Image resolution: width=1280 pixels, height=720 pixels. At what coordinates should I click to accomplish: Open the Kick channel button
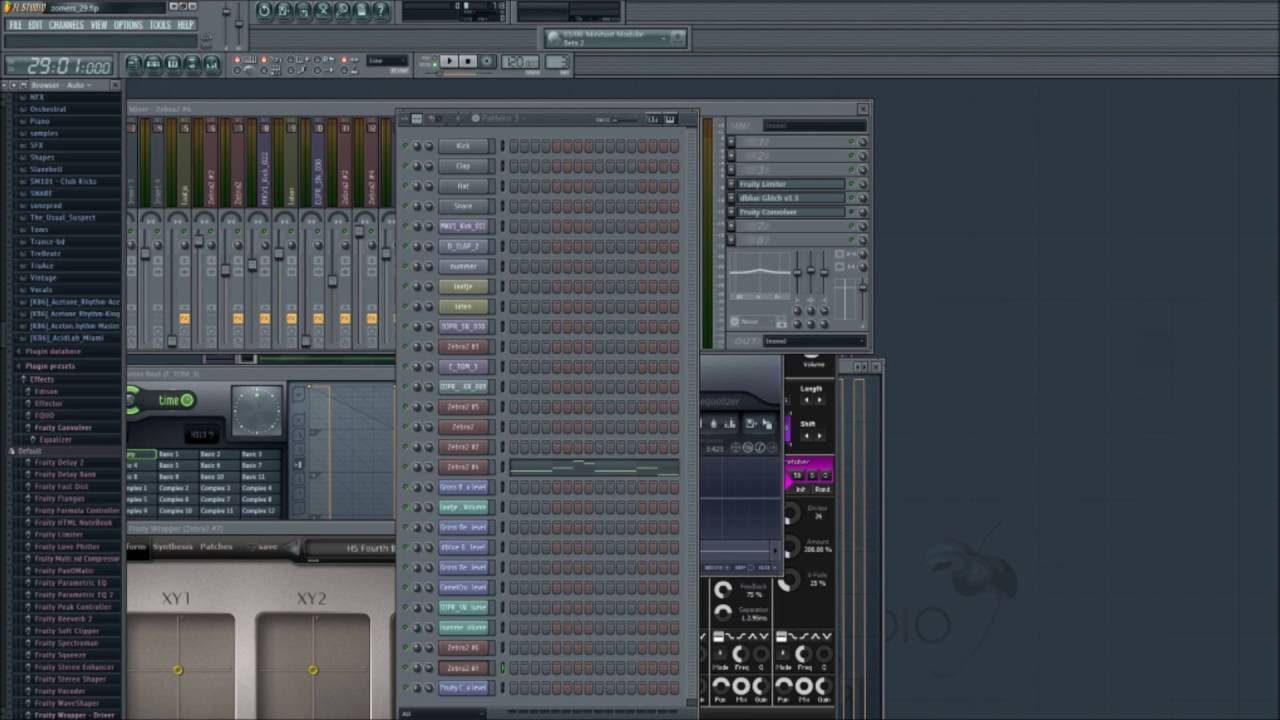click(463, 146)
